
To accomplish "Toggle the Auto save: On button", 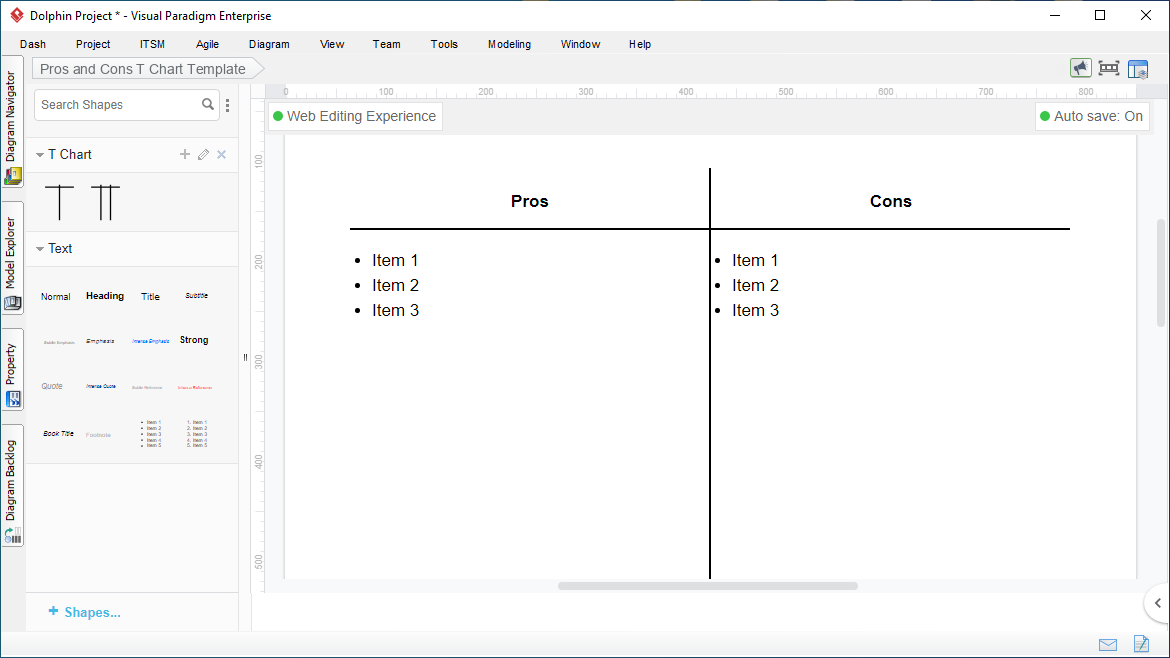I will [x=1092, y=116].
